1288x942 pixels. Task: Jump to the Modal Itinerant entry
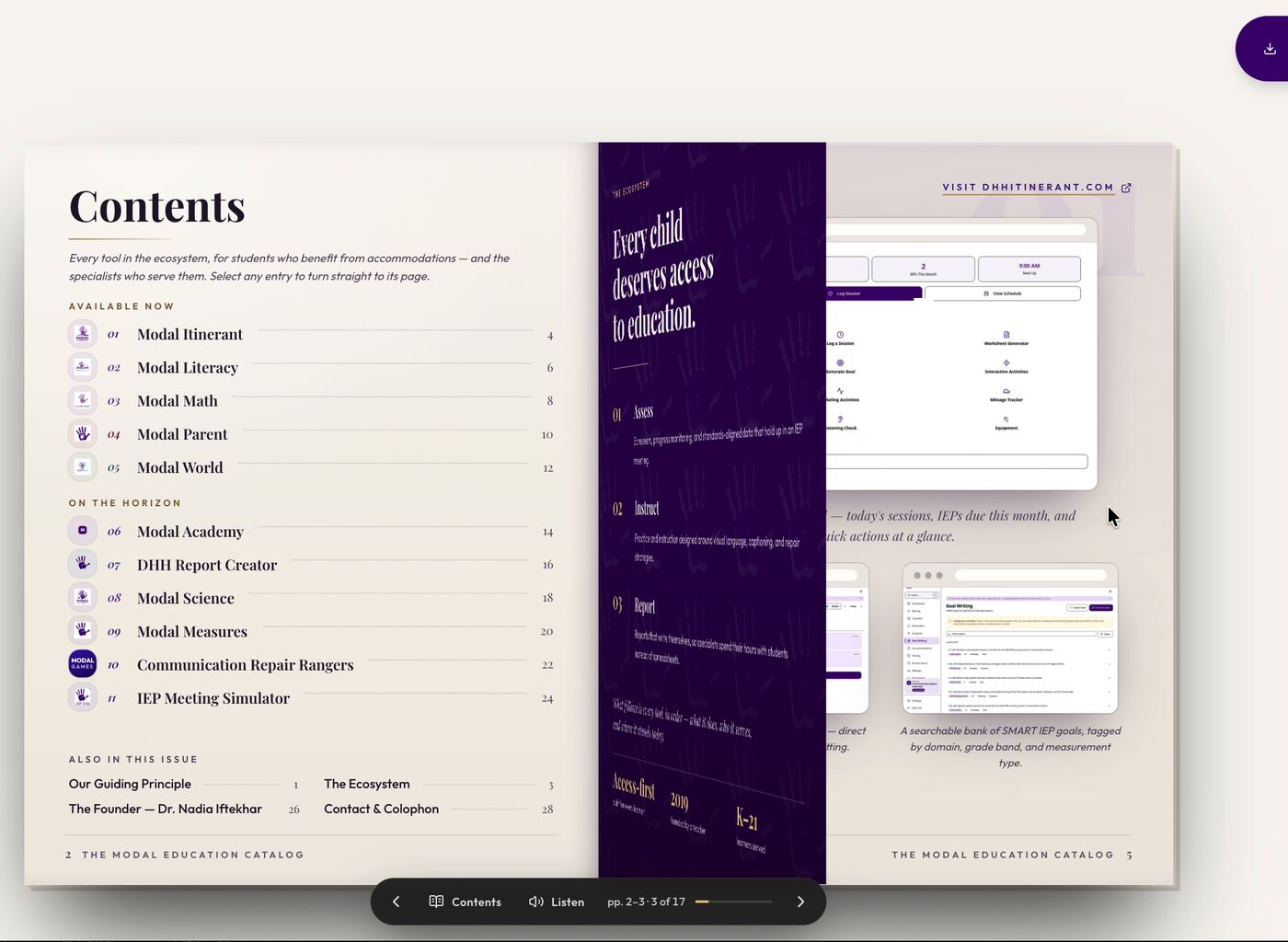(311, 334)
